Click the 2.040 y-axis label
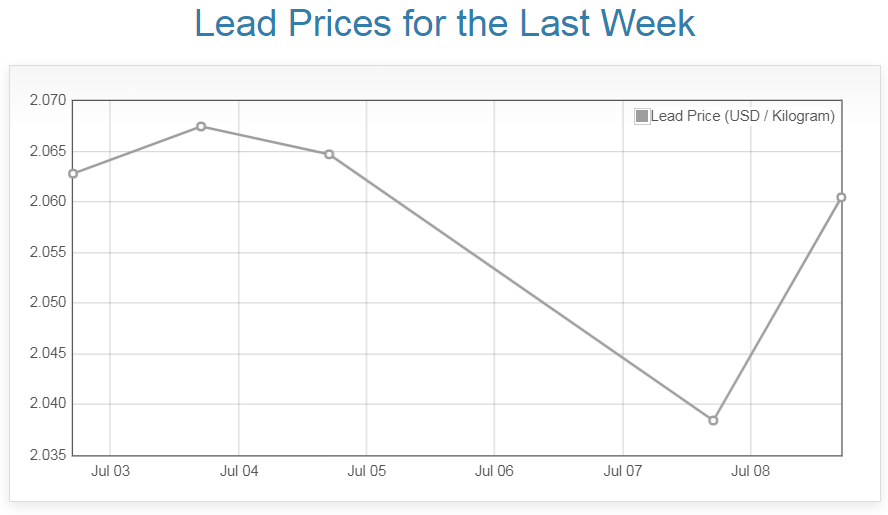The height and width of the screenshot is (515, 888). tap(48, 404)
